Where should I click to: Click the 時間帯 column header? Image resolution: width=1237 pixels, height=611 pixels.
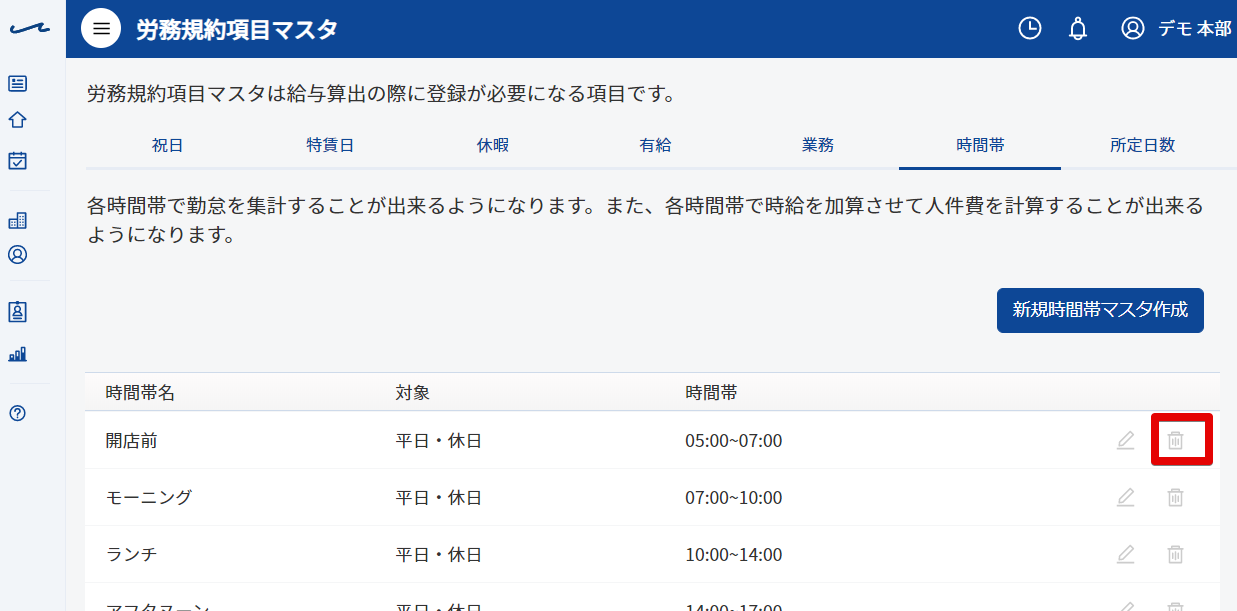pos(712,393)
